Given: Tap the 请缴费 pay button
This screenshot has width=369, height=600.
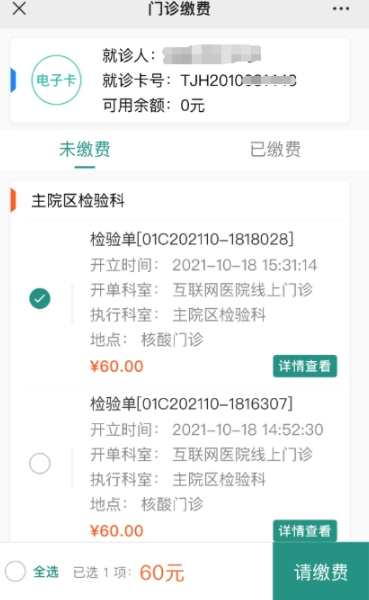Looking at the screenshot, I should tap(321, 571).
